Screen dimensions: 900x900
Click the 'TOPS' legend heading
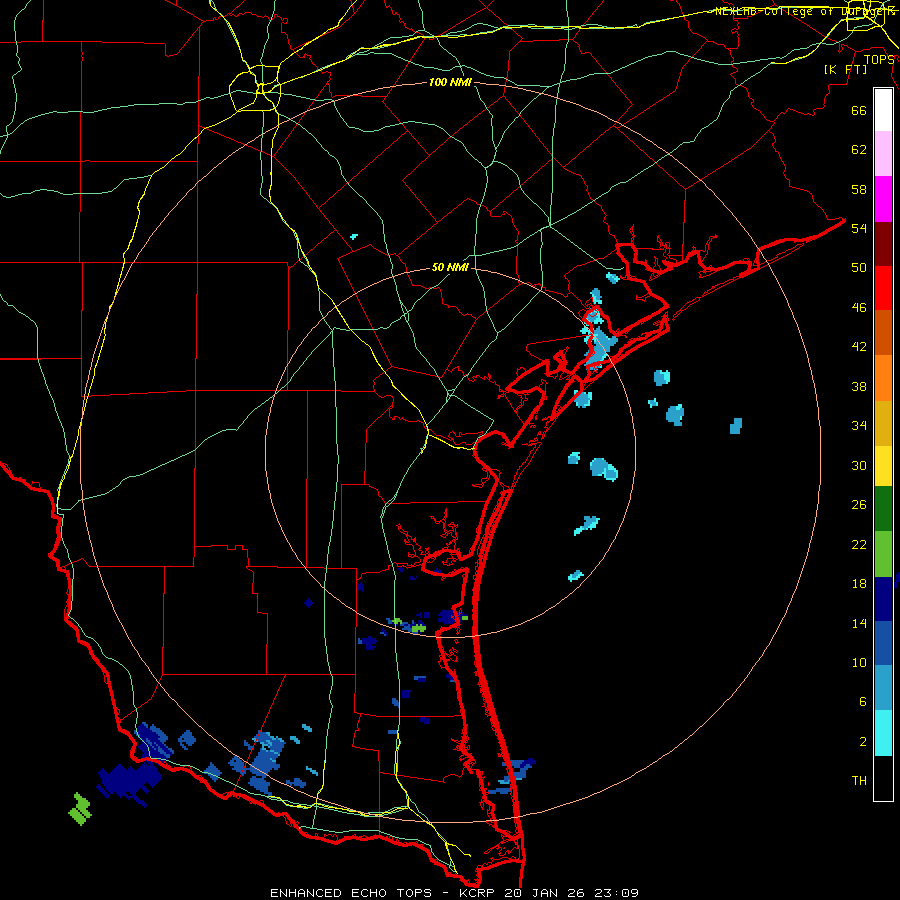(x=879, y=60)
